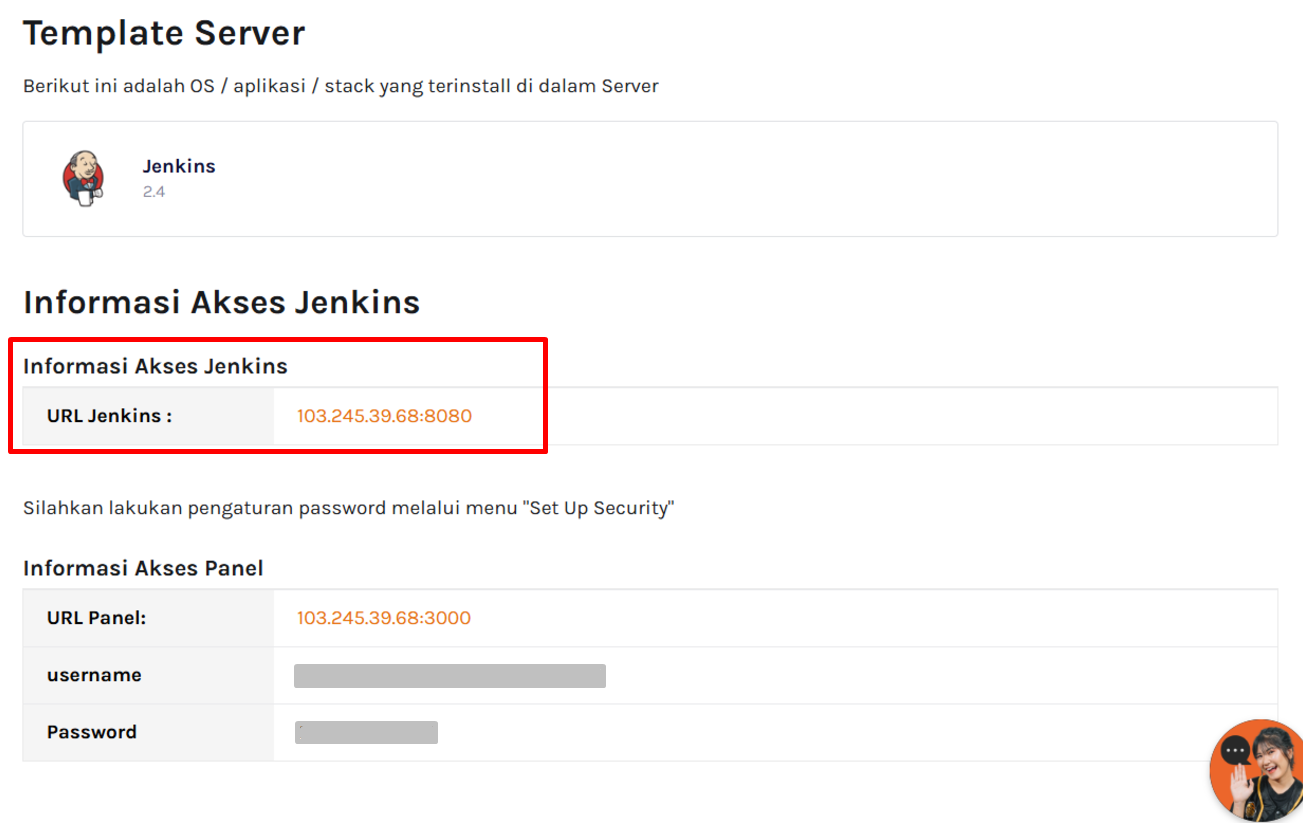Click the large Informasi Akses Jenkins heading

[x=221, y=302]
